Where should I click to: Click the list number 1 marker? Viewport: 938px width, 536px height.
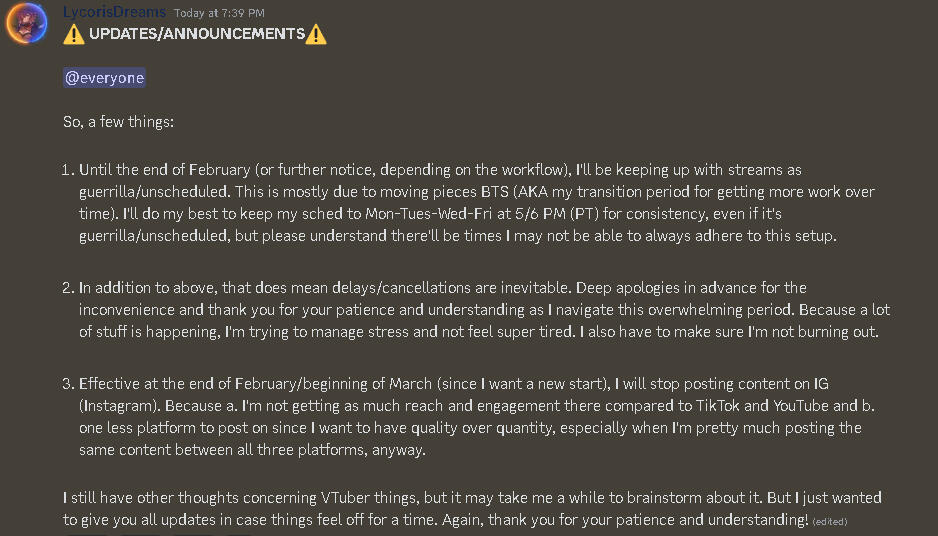67,169
